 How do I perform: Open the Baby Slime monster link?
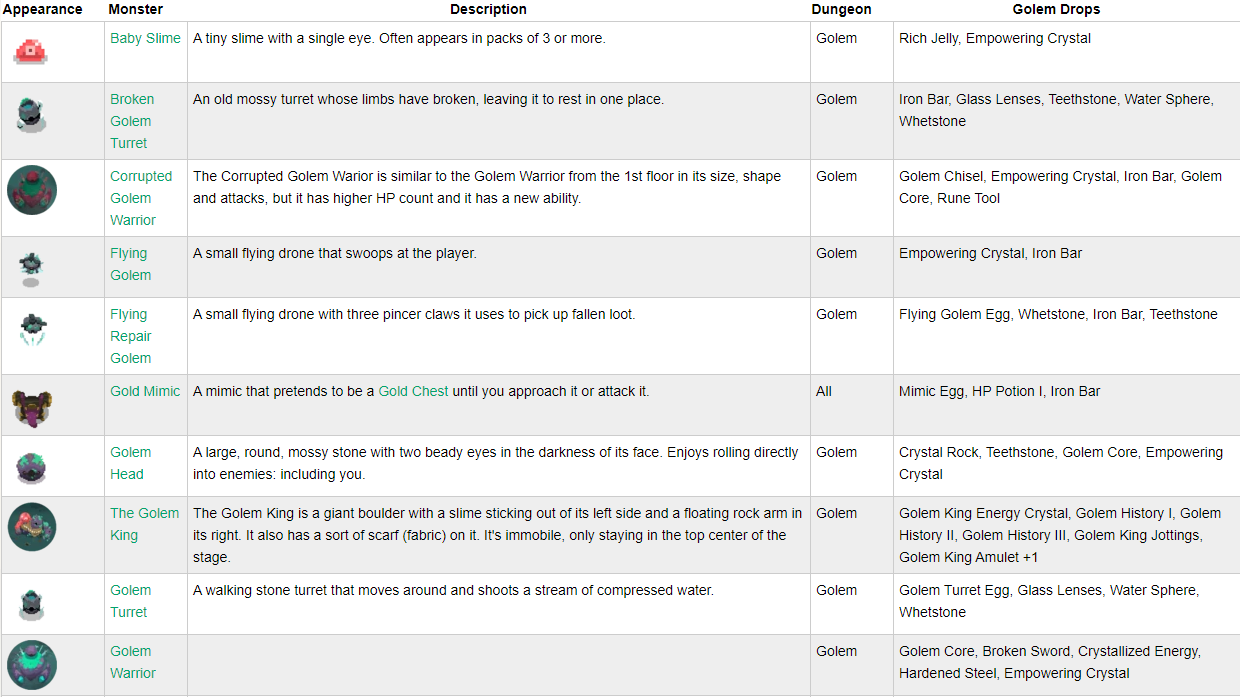point(145,38)
